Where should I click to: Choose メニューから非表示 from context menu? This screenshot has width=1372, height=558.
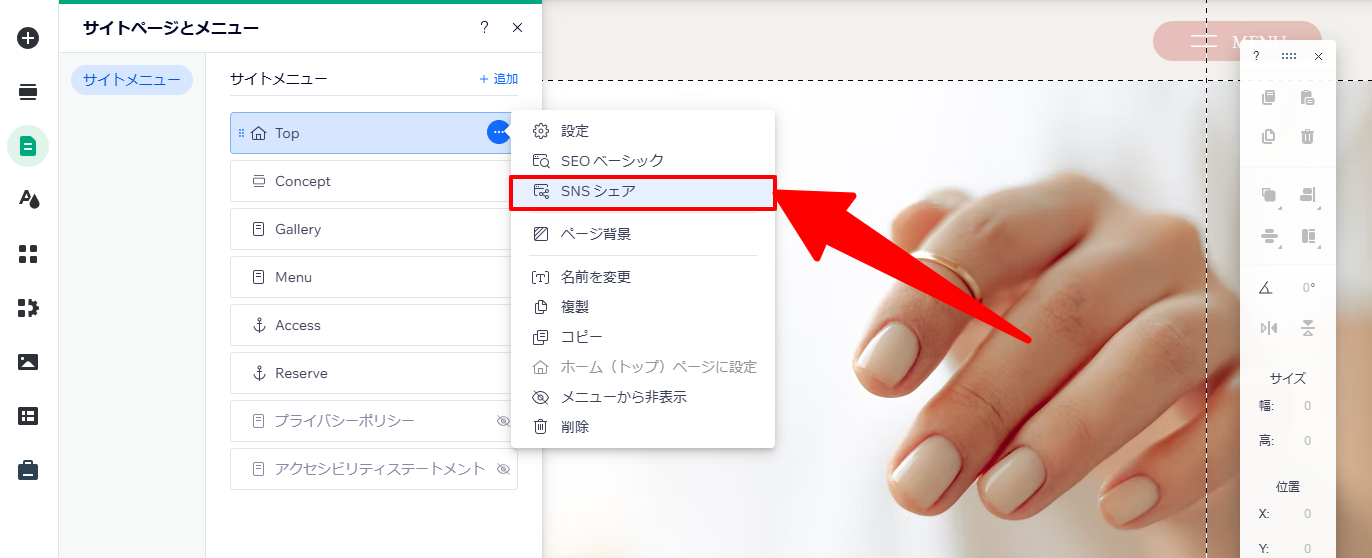point(643,397)
